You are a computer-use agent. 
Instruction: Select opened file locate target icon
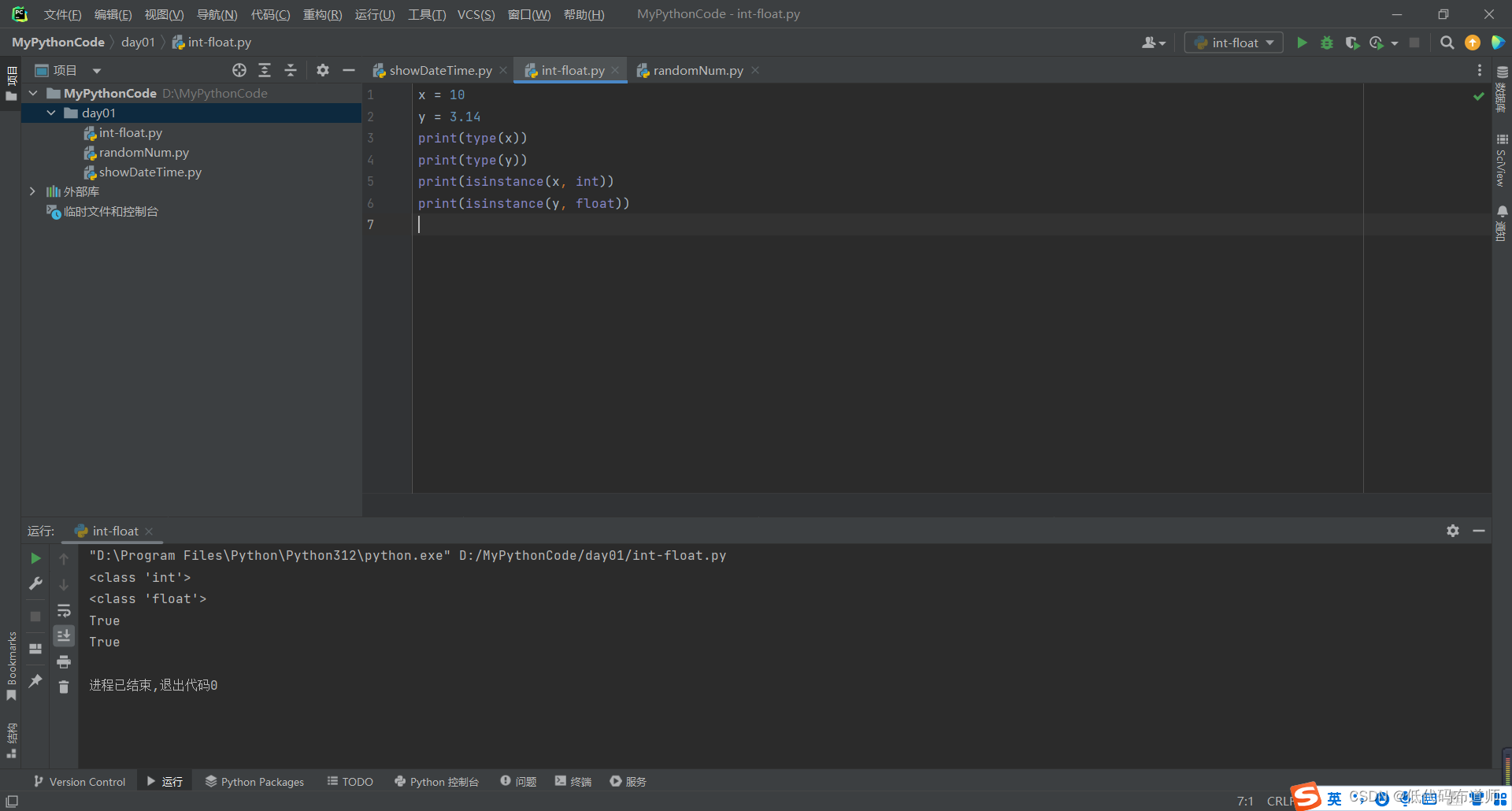pyautogui.click(x=239, y=70)
